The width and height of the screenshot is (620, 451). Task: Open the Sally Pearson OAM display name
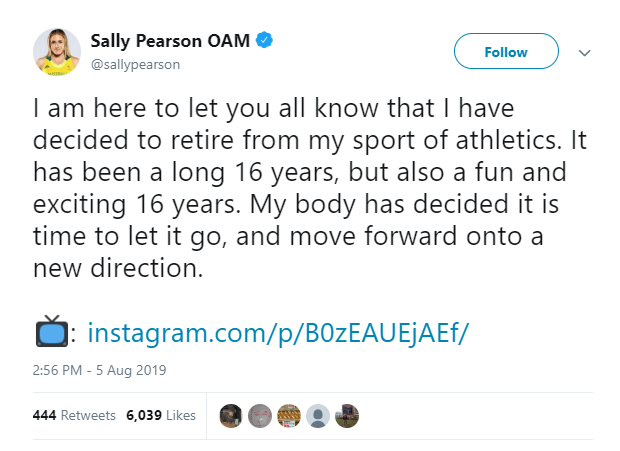[x=172, y=41]
